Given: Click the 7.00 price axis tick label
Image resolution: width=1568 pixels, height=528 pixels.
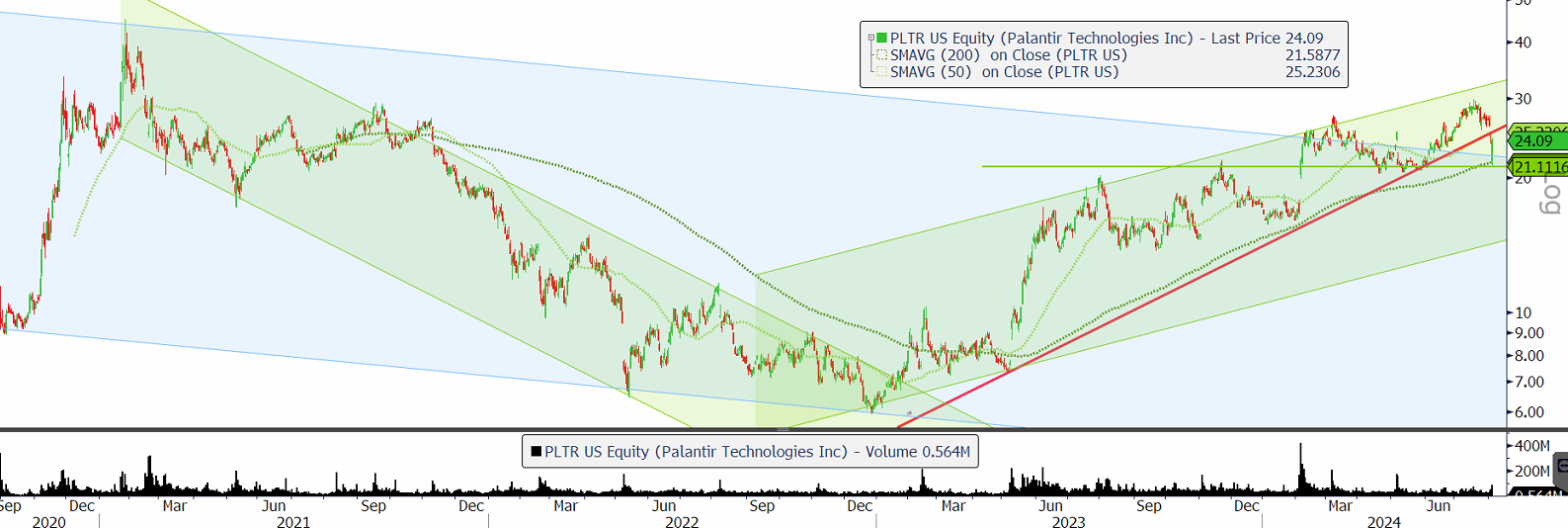Looking at the screenshot, I should [x=1528, y=382].
